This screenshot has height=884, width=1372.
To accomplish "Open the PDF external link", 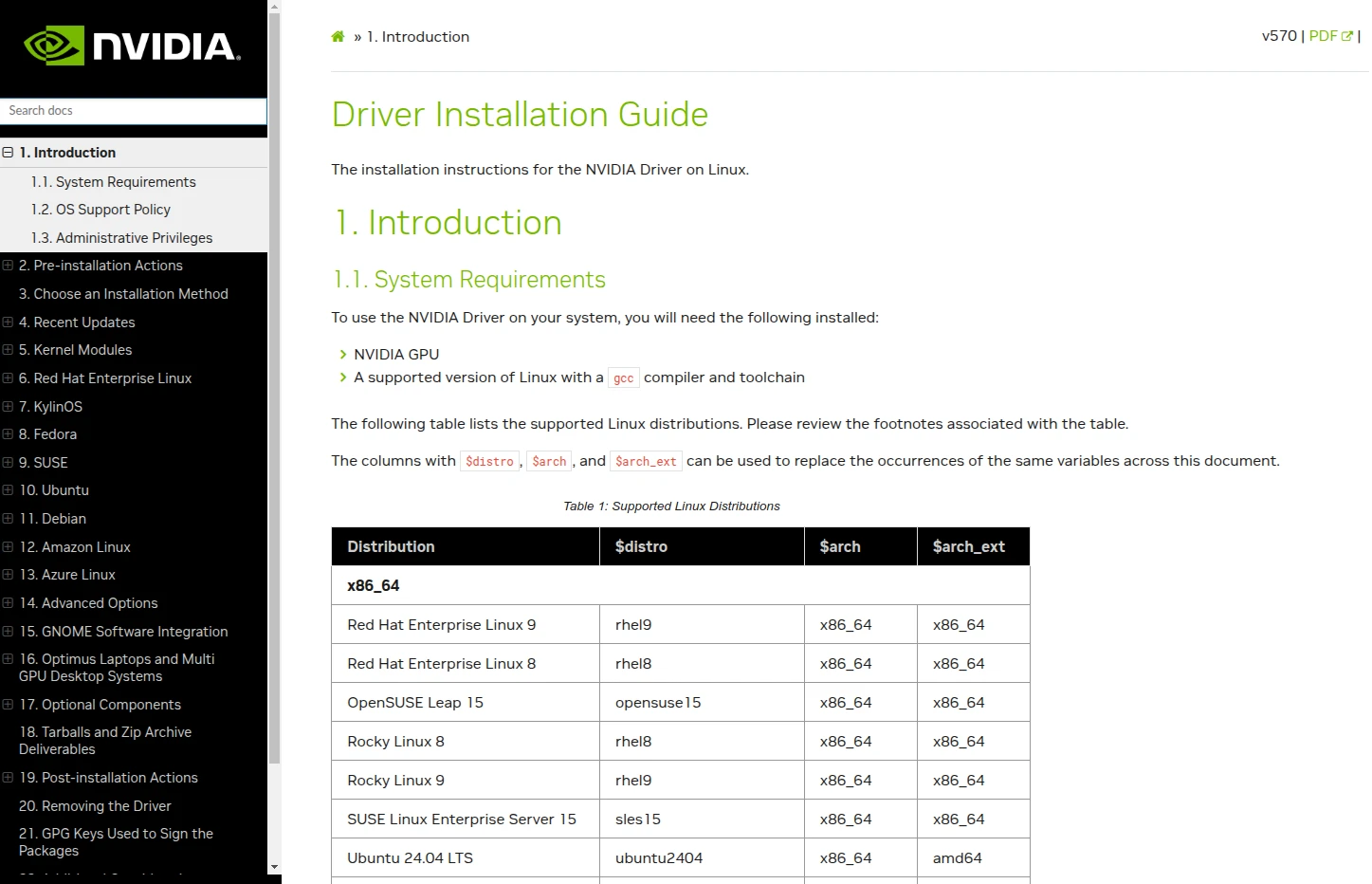I will (x=1330, y=36).
